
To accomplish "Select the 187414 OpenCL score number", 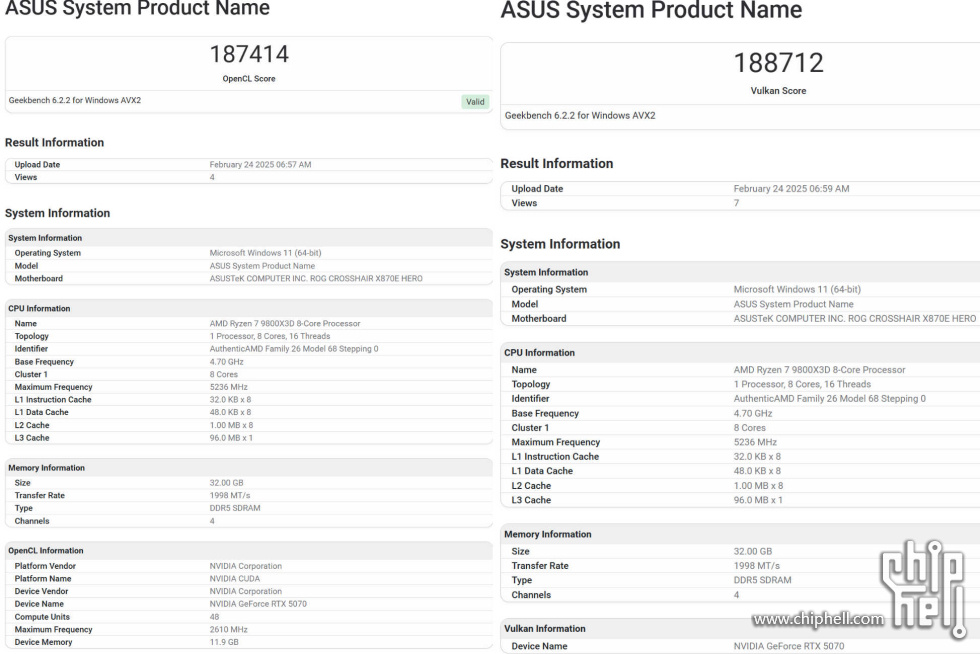I will [x=249, y=54].
